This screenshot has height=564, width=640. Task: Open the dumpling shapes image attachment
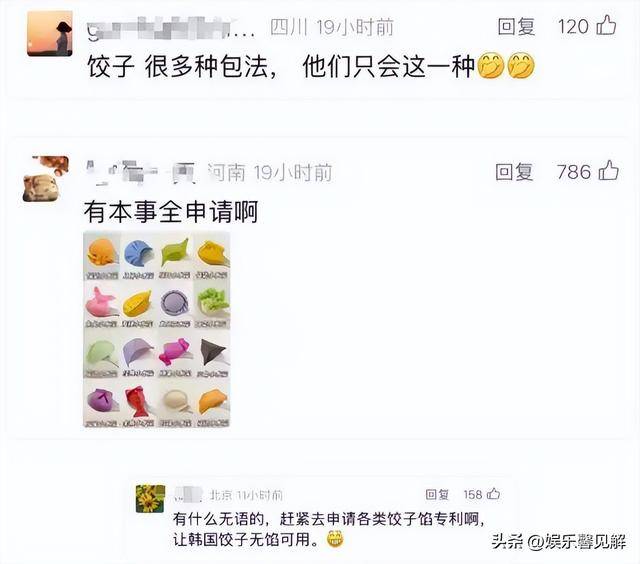pos(156,329)
